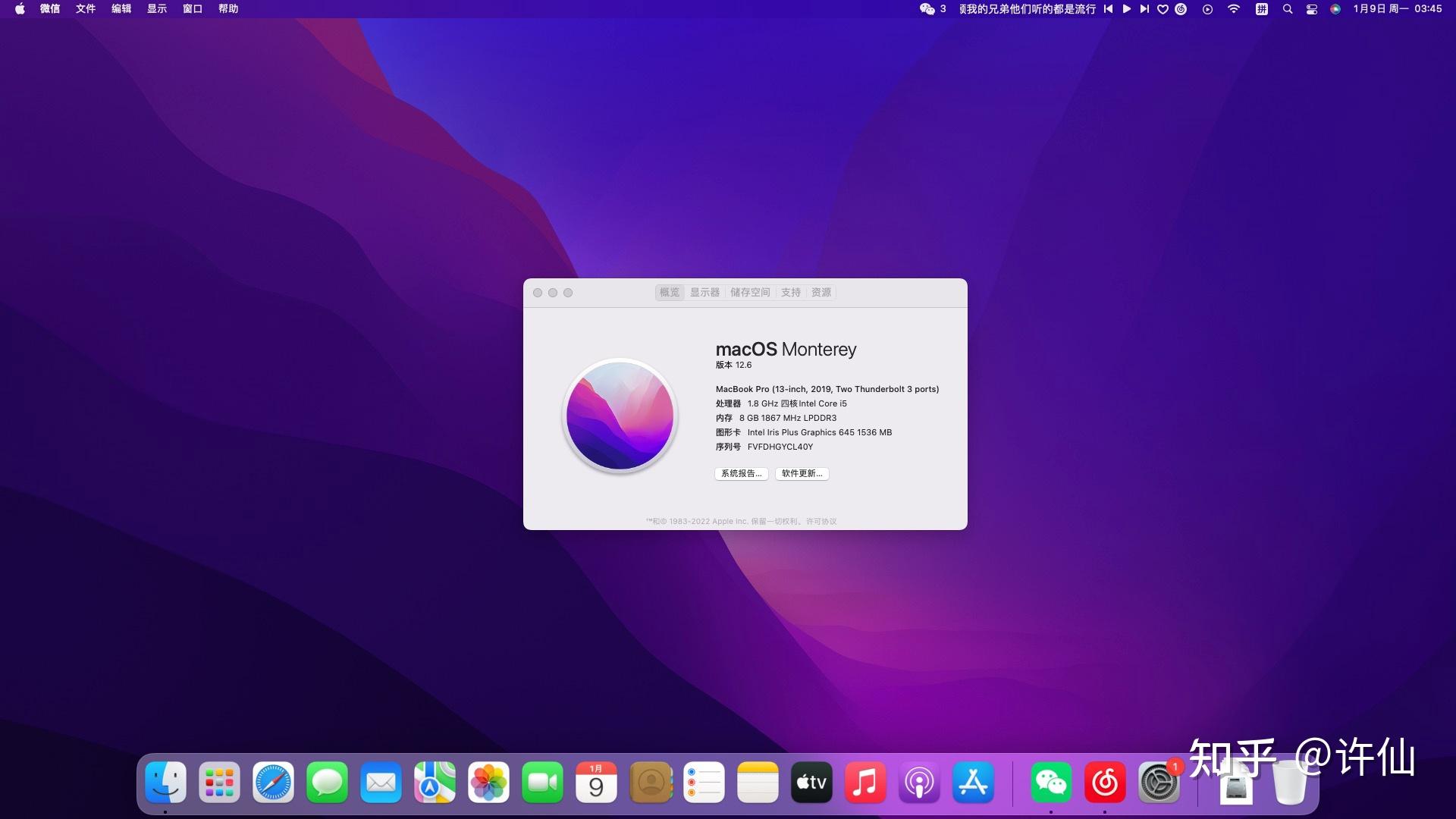This screenshot has width=1456, height=819.
Task: Open App Store from the Dock
Action: click(x=973, y=783)
